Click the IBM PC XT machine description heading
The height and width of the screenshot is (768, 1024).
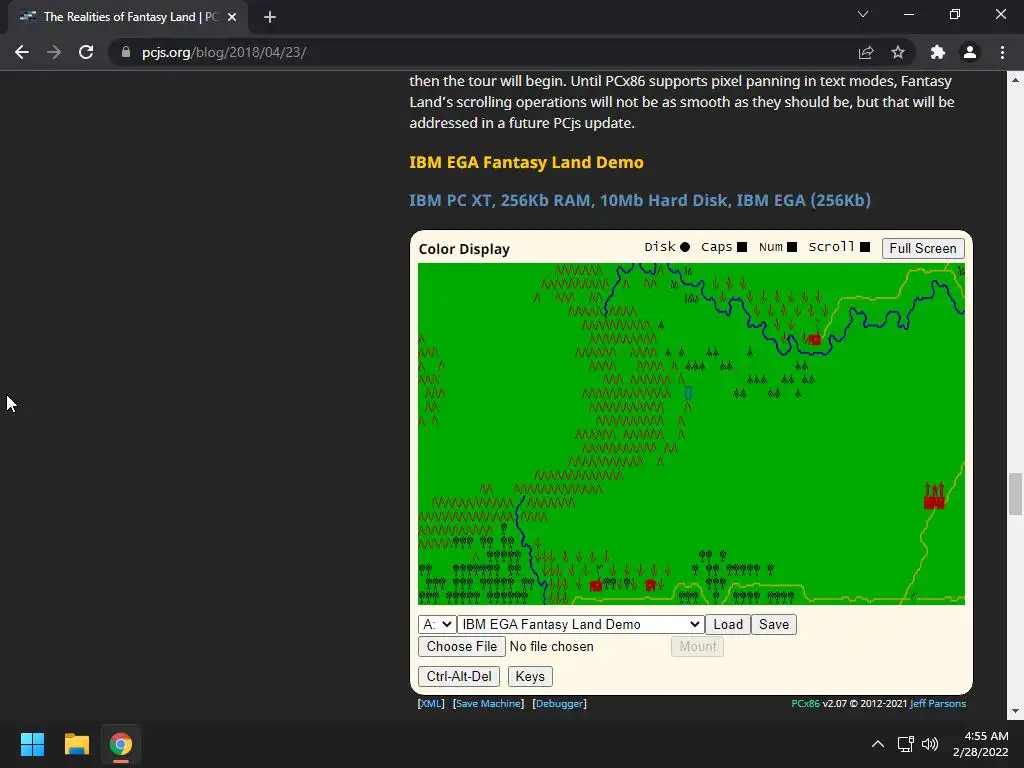click(640, 200)
